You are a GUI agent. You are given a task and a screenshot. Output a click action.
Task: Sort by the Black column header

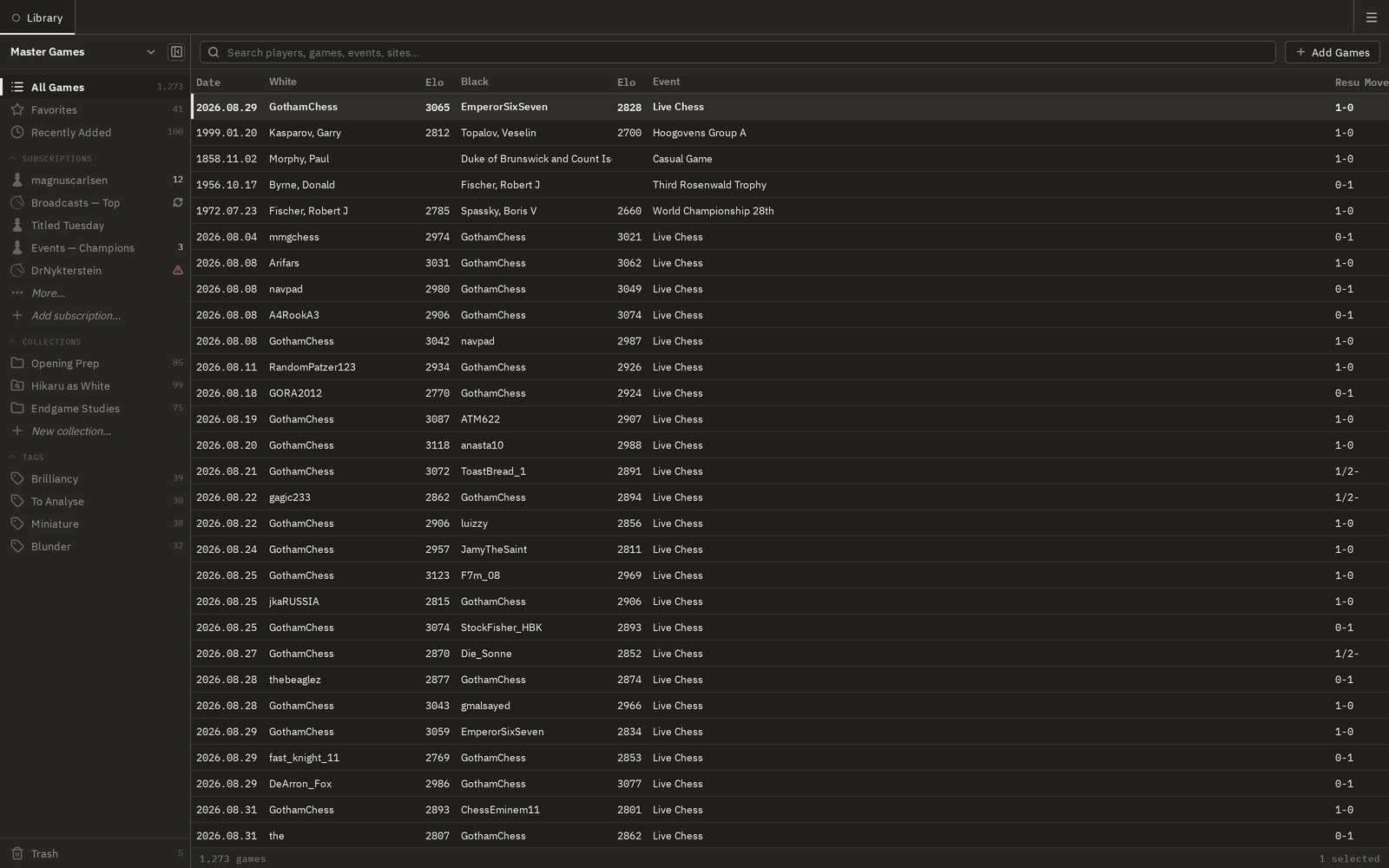coord(475,82)
